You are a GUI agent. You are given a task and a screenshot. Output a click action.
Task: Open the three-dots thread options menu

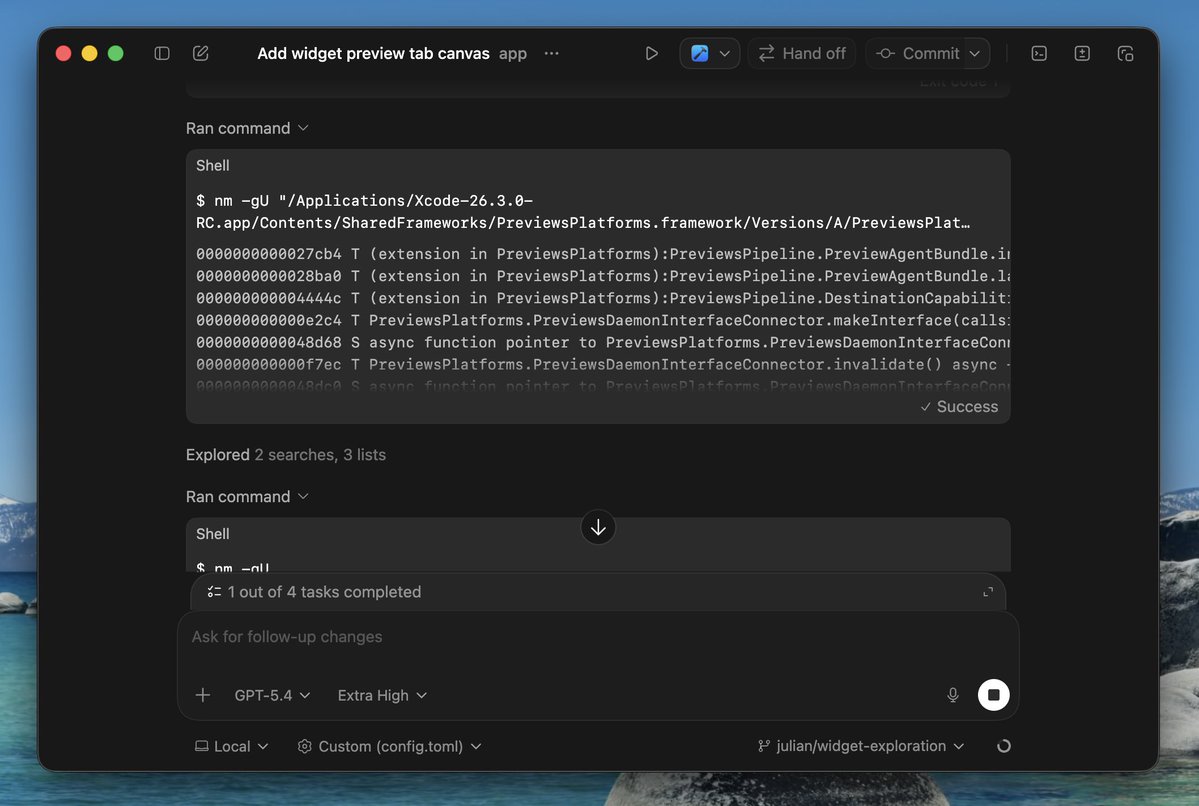pyautogui.click(x=551, y=54)
